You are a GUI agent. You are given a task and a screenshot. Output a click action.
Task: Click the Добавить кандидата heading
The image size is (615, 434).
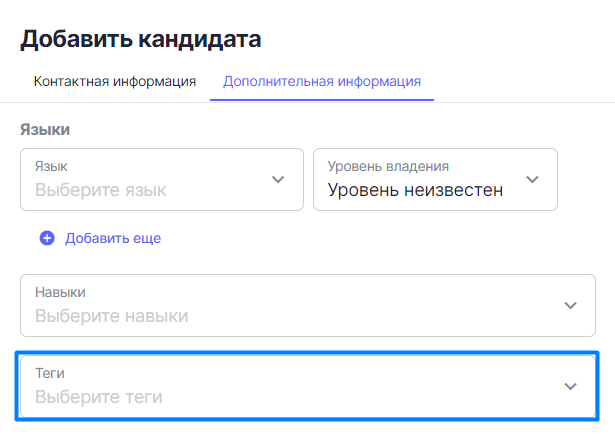[x=141, y=40]
